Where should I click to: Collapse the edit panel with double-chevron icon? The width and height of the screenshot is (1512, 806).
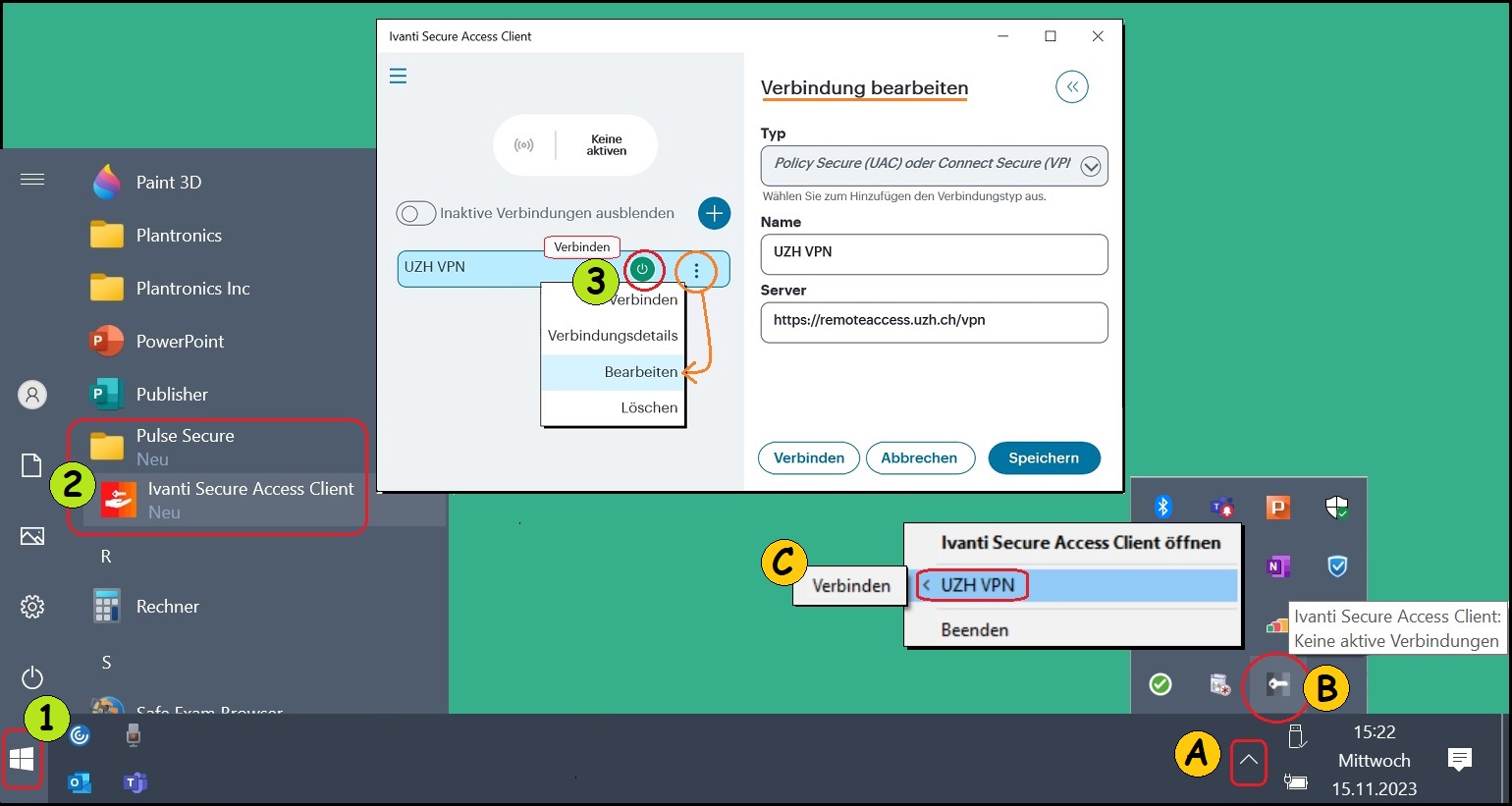click(1071, 87)
